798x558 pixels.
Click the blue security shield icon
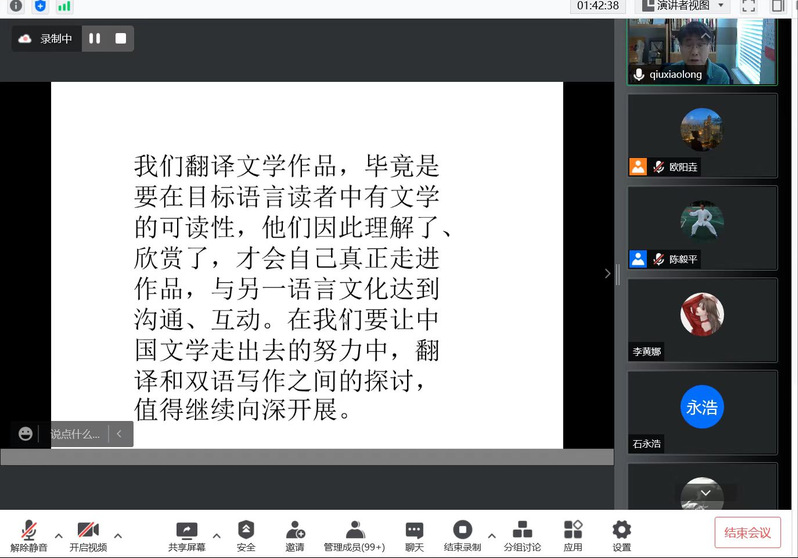(40, 6)
